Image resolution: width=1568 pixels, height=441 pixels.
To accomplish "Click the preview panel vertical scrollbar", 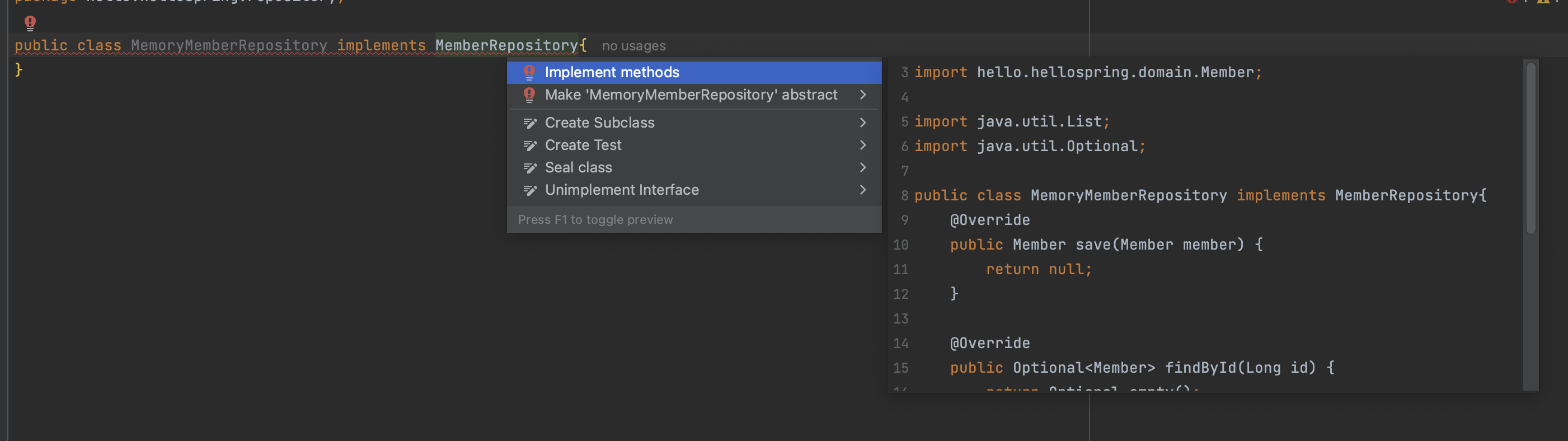I will (1531, 148).
